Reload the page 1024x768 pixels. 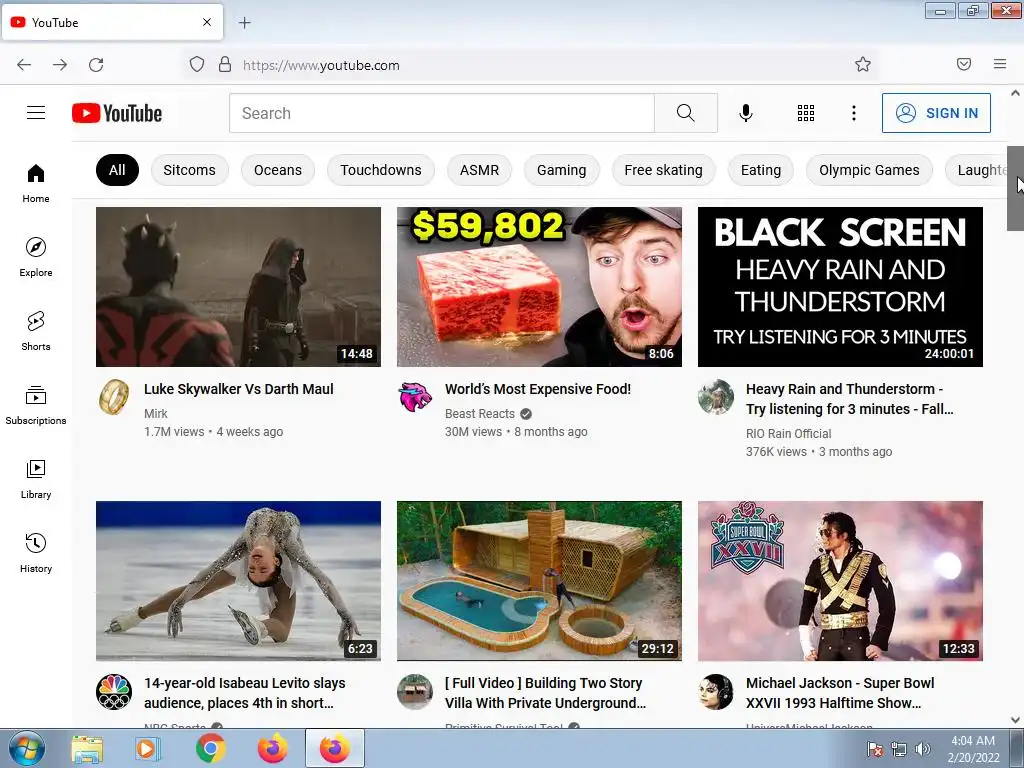point(96,65)
